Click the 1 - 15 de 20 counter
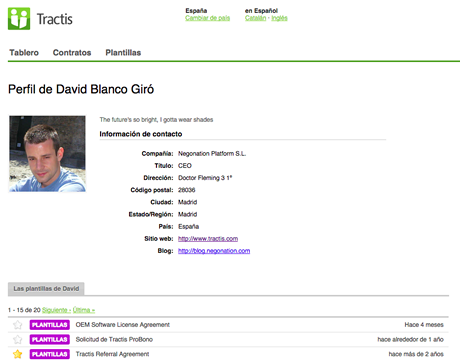Screen dimensions: 460x361 click(24, 310)
